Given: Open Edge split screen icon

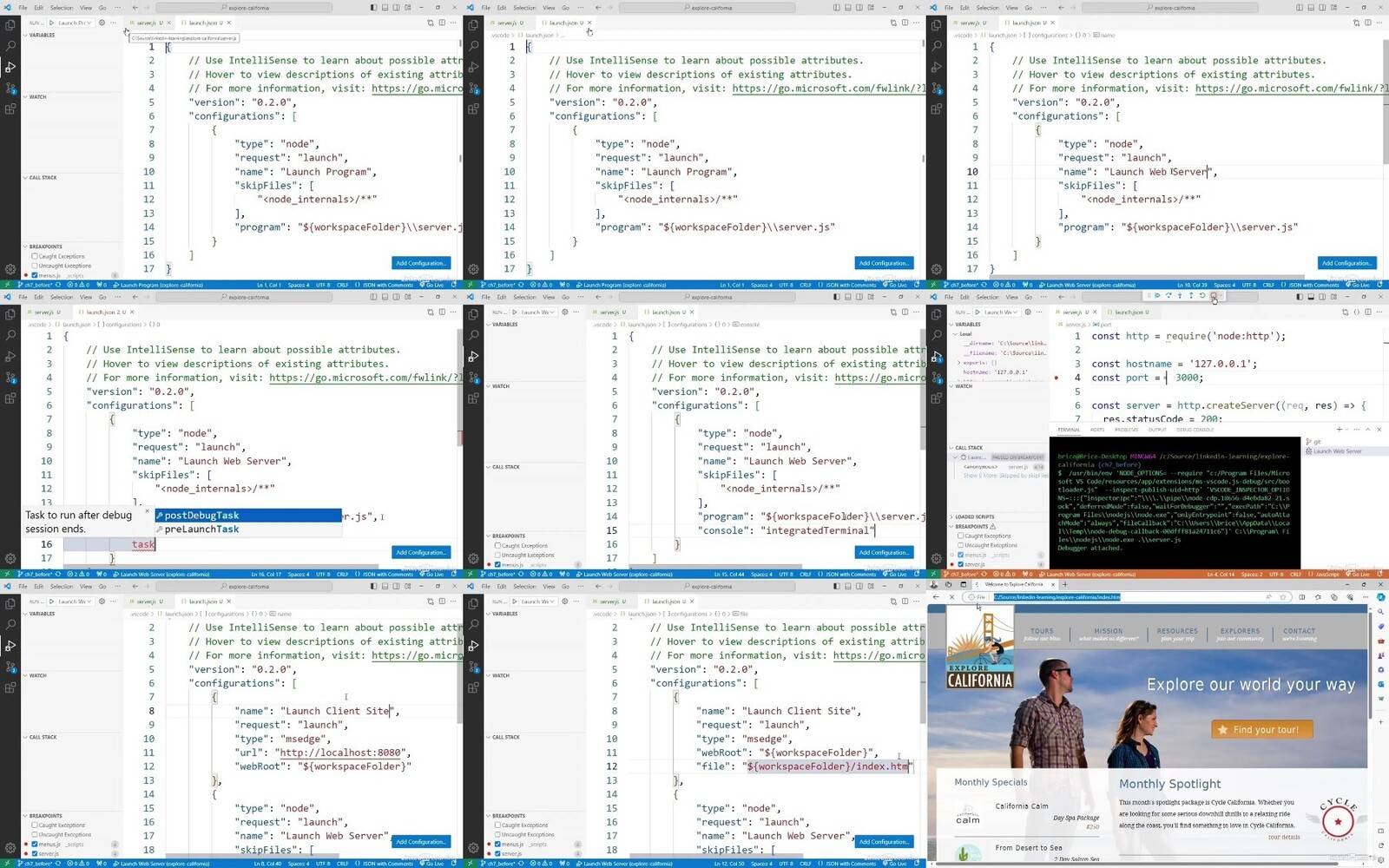Looking at the screenshot, I should coord(1301,597).
